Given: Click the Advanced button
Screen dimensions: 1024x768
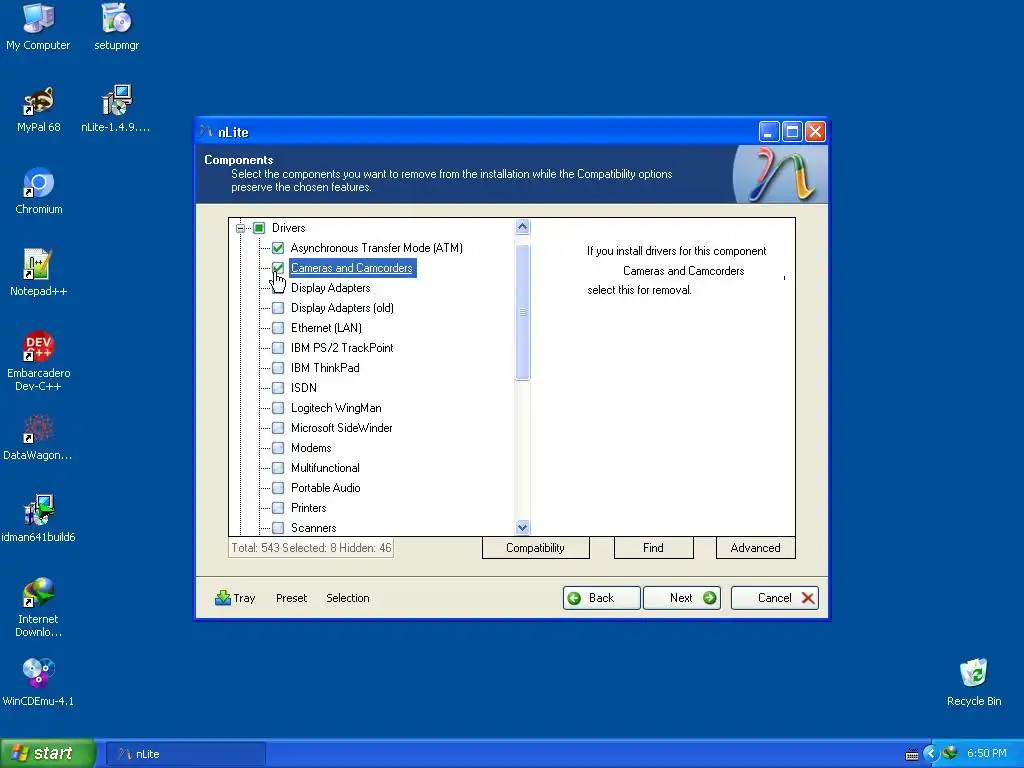Looking at the screenshot, I should pyautogui.click(x=756, y=547).
